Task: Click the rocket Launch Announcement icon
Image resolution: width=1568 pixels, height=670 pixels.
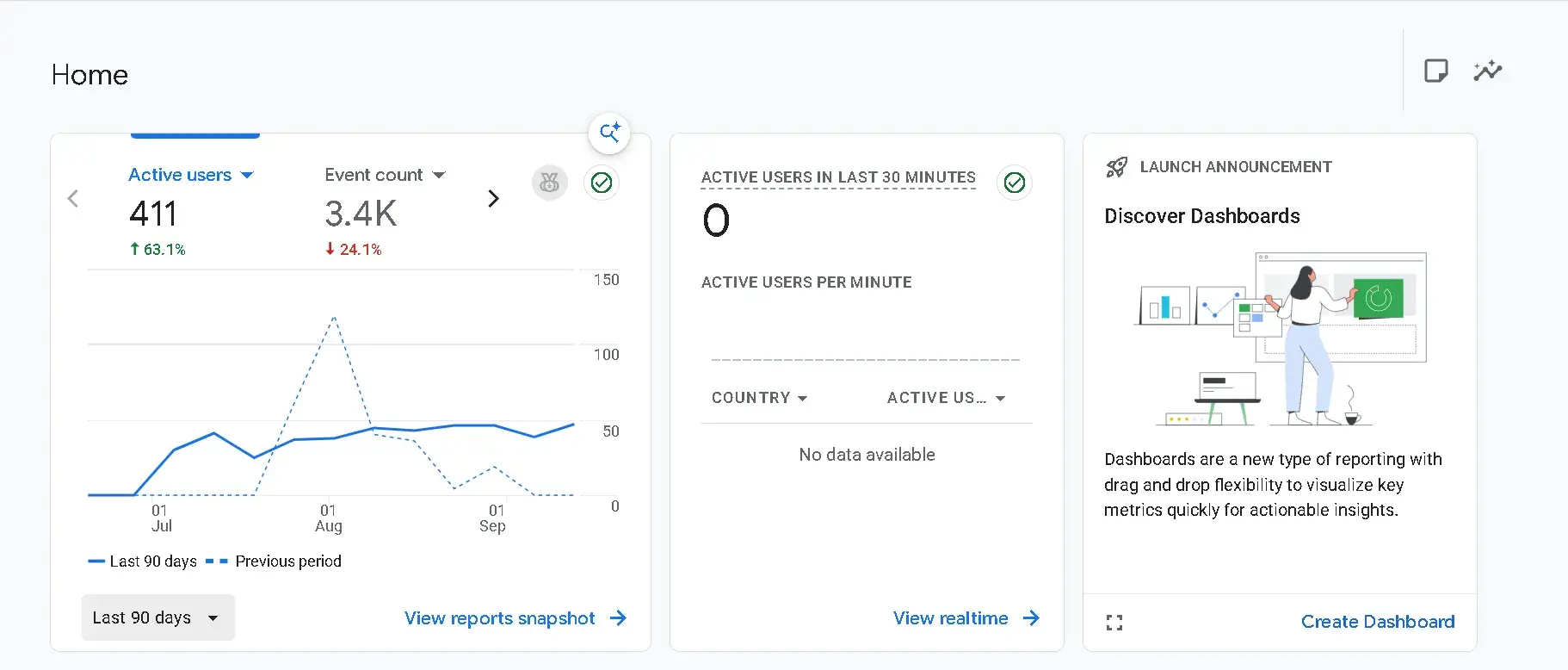Action: click(x=1116, y=167)
